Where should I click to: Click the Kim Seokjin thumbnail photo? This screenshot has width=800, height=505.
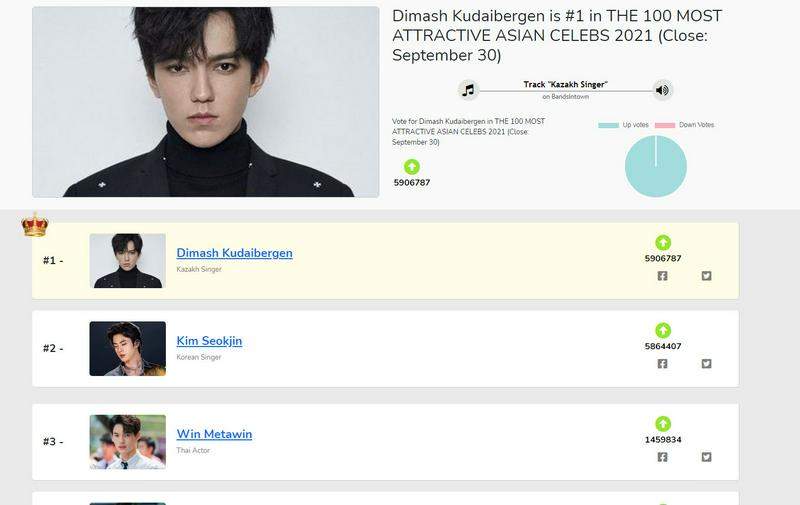tap(128, 348)
